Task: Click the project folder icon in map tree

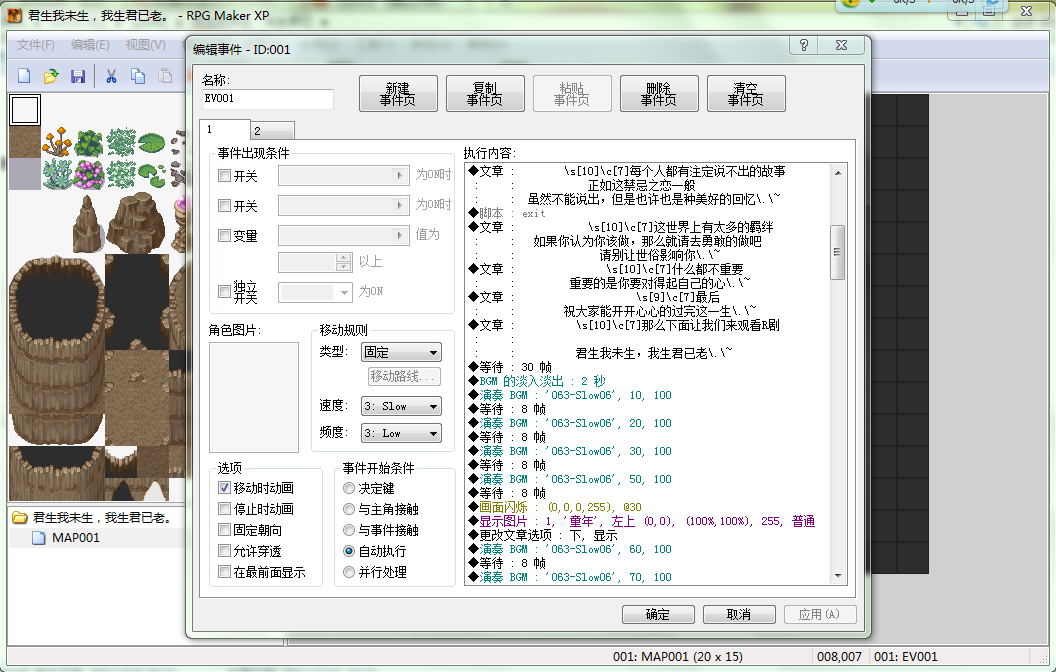Action: [20, 518]
